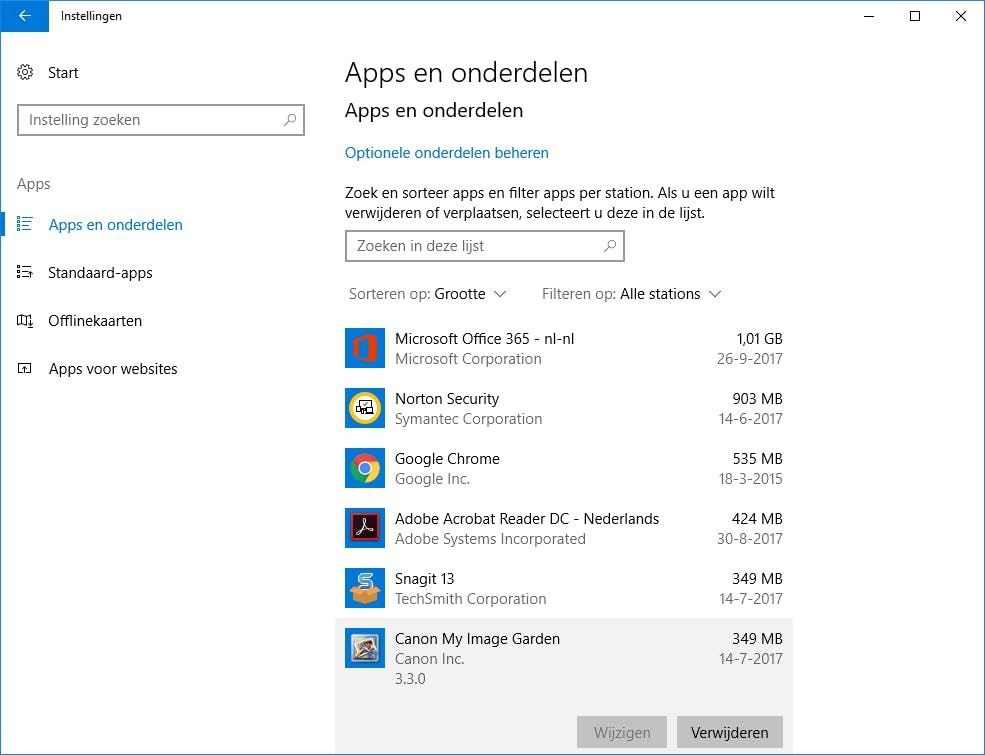Select the Google Chrome app icon

pos(365,468)
